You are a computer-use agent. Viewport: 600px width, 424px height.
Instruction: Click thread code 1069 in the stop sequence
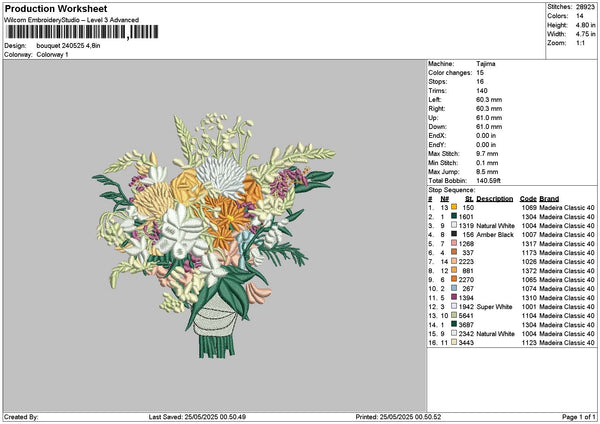pos(529,208)
